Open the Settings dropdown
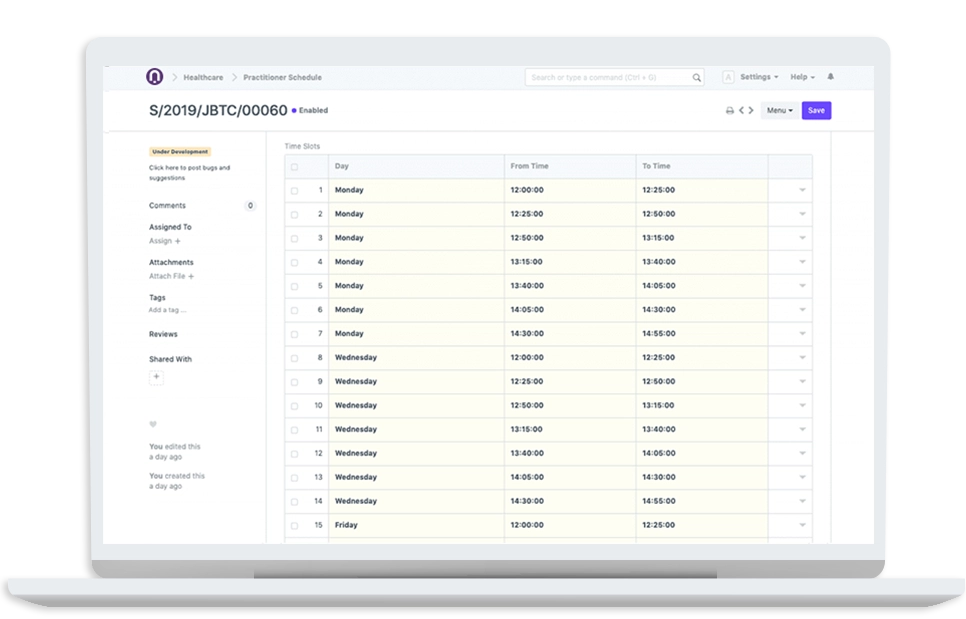 pos(758,77)
